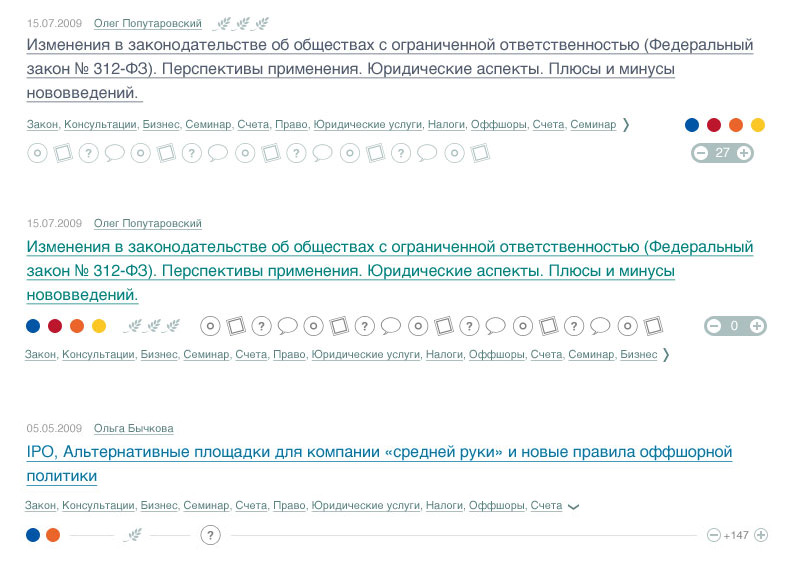The height and width of the screenshot is (572, 800).
Task: Click the plus icon beside rating 27
Action: (x=744, y=153)
